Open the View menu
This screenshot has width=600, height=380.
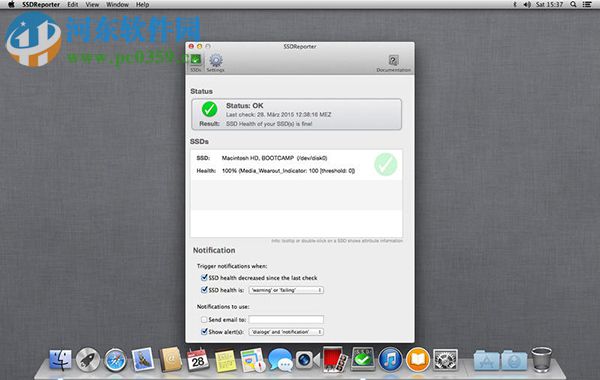[x=92, y=5]
